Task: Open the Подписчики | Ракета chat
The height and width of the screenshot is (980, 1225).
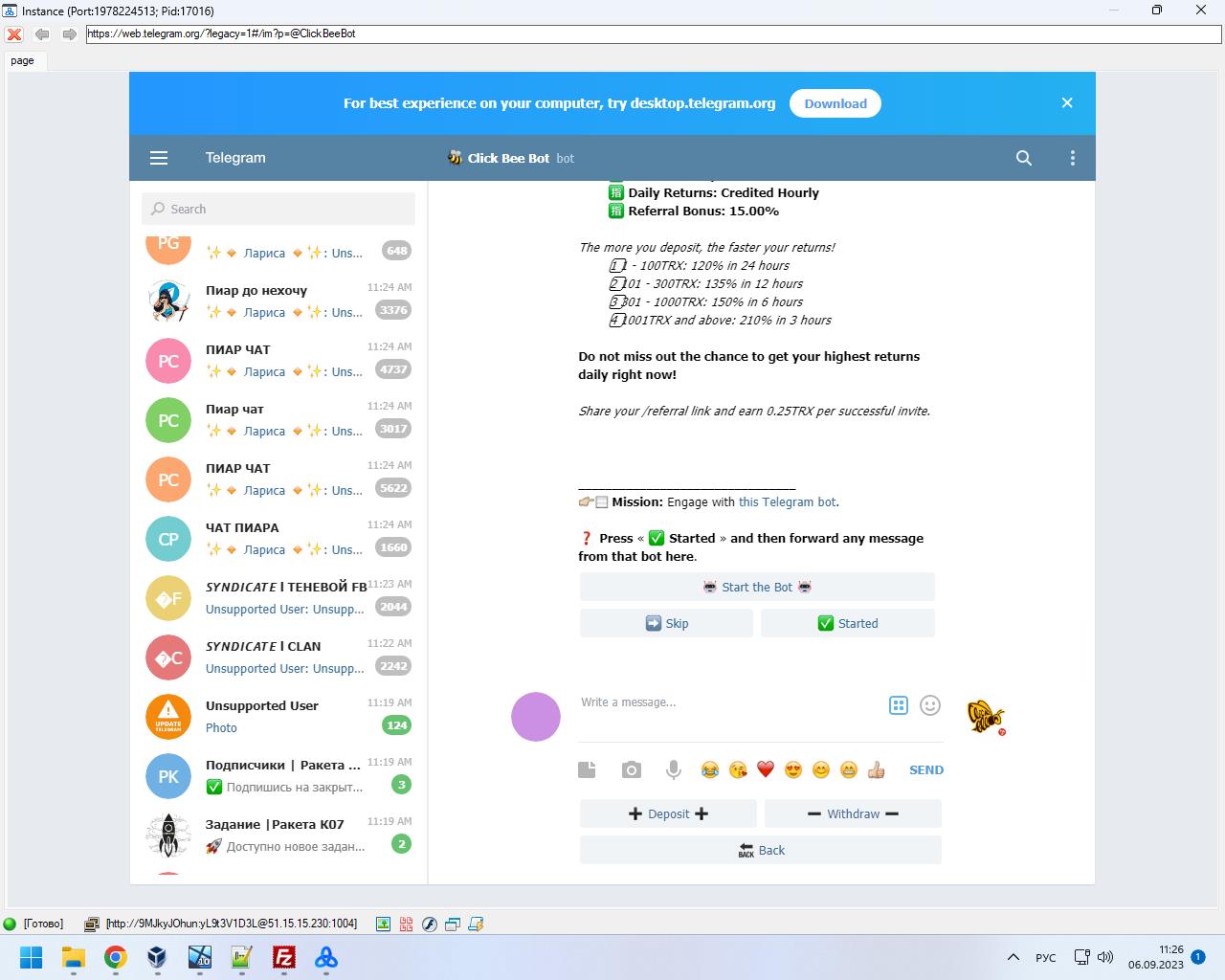Action: pos(278,776)
